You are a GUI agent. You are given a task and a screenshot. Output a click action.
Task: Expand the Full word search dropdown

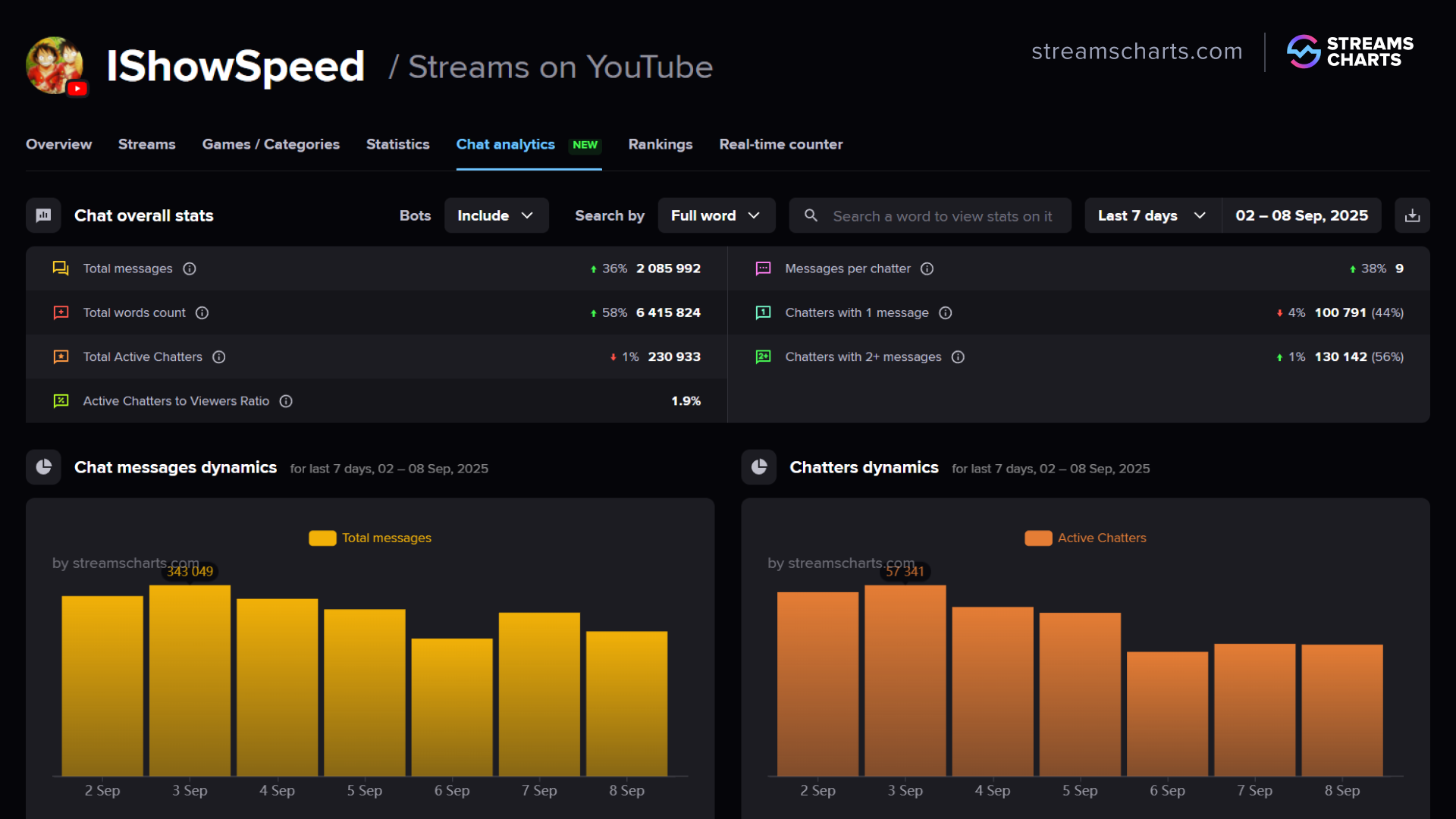(716, 216)
